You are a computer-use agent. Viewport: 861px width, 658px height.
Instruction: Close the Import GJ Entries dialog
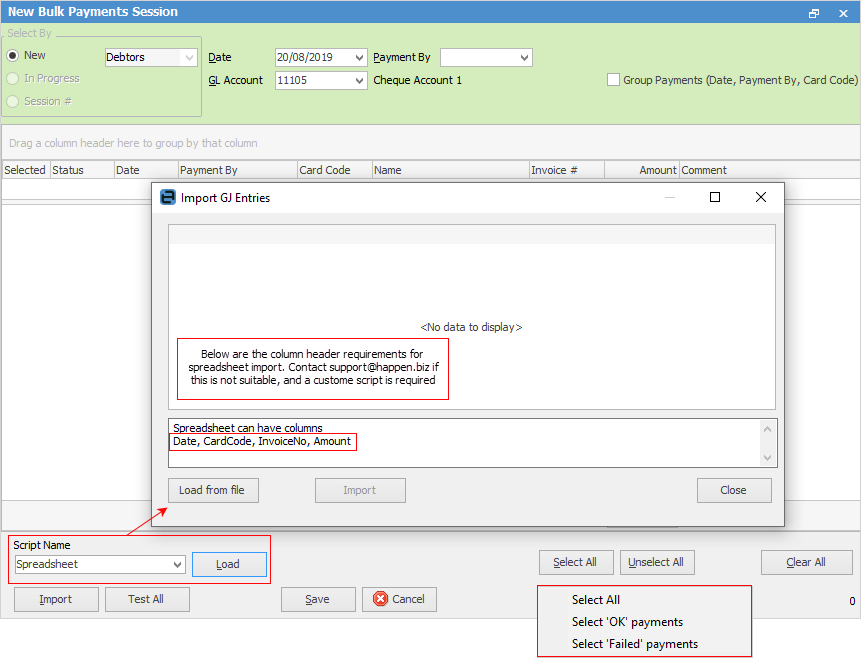pyautogui.click(x=761, y=197)
